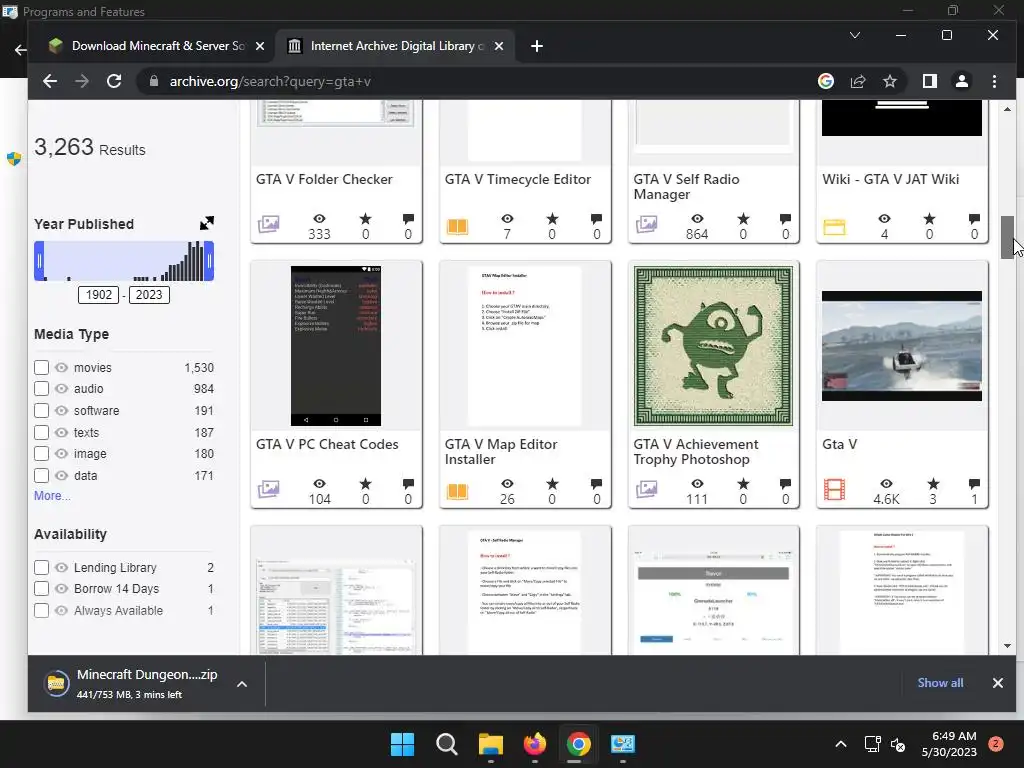Check the Borrow 14 Days checkbox
This screenshot has width=1024, height=768.
41,588
